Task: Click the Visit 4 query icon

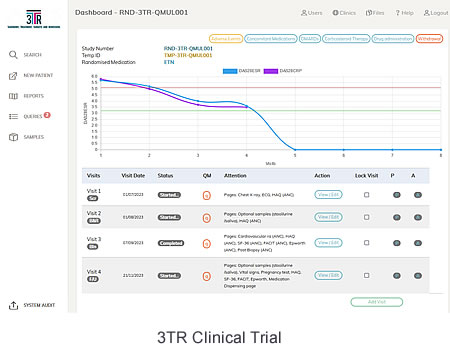Action: pos(207,276)
